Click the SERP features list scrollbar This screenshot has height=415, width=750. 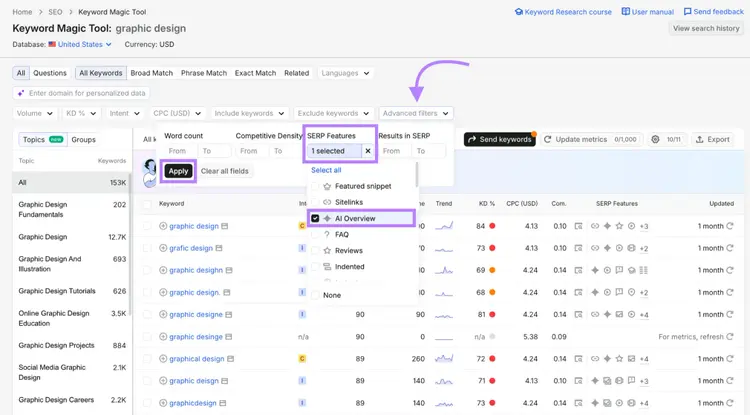(x=417, y=175)
